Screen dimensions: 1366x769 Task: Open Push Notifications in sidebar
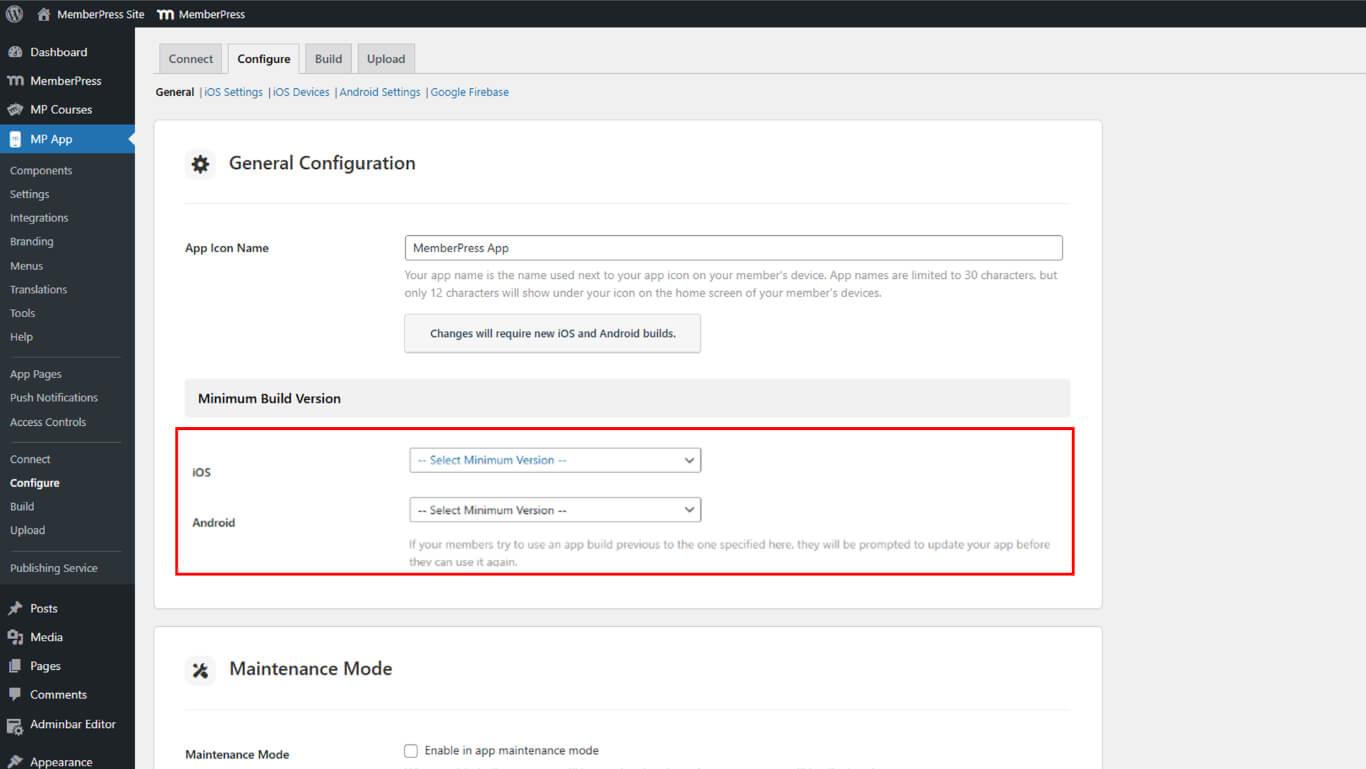[x=54, y=398]
